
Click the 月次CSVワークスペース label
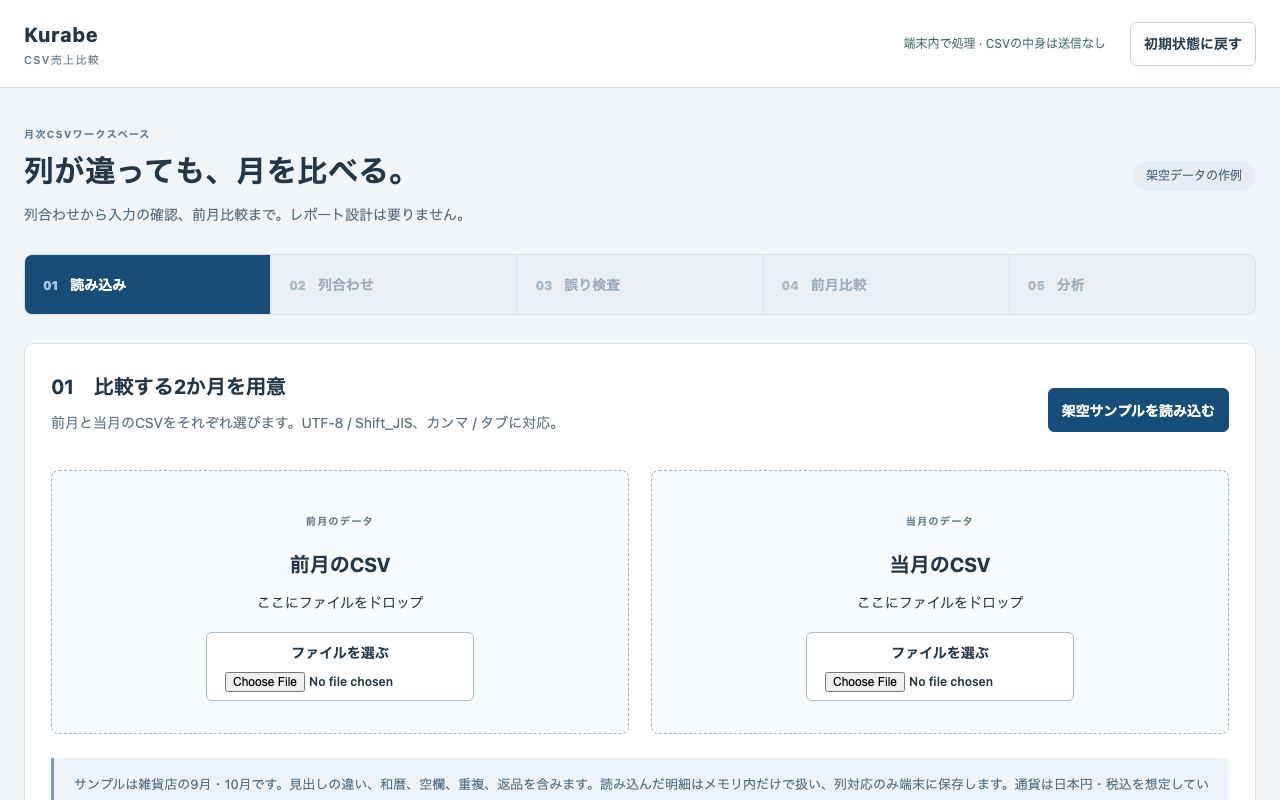(x=87, y=134)
